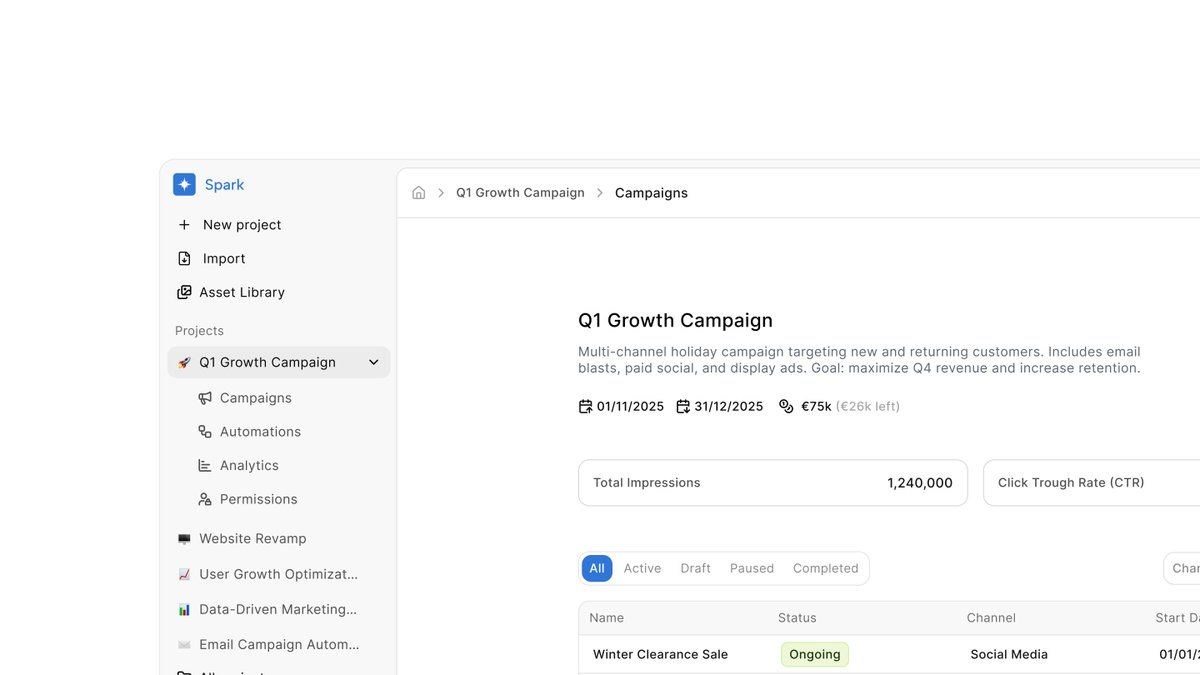The height and width of the screenshot is (675, 1200).
Task: Click the Data-Driven Marketing bar chart icon
Action: point(184,609)
